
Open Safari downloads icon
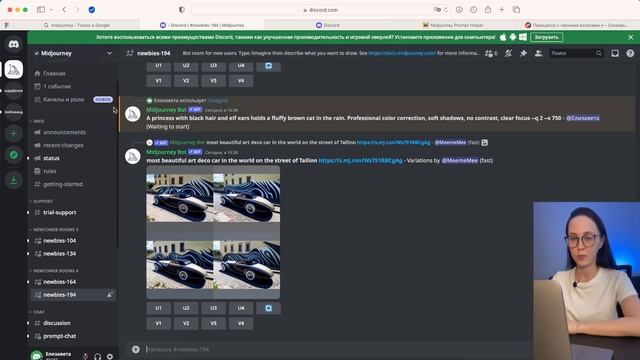click(459, 9)
